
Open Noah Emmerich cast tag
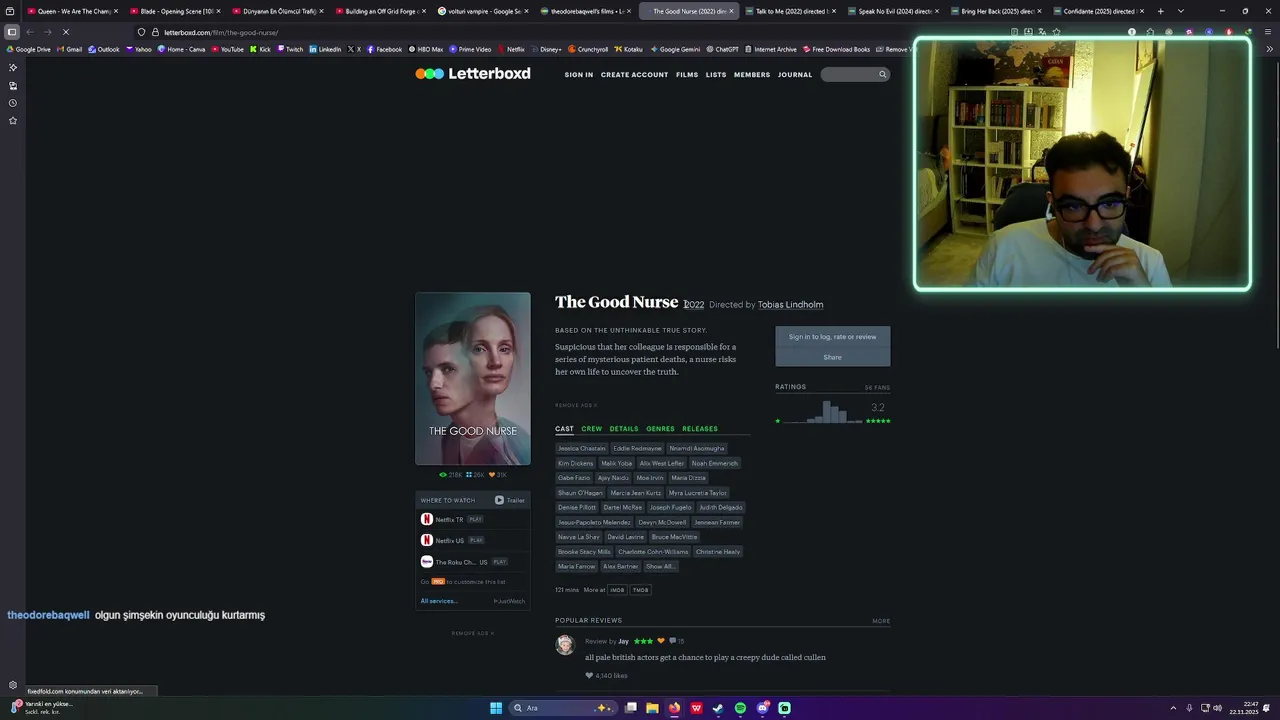(x=714, y=463)
